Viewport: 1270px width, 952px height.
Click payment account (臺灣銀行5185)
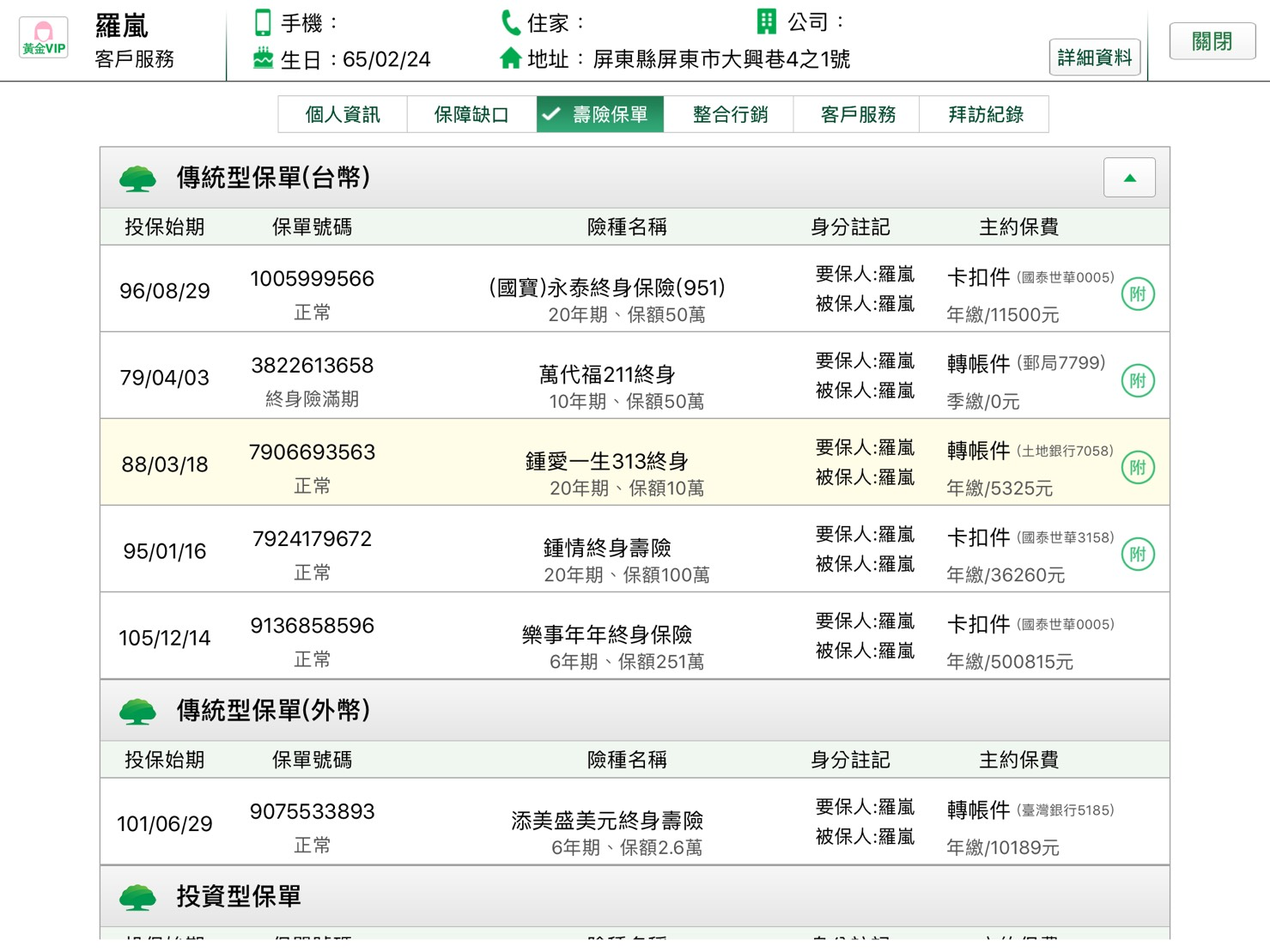tap(1066, 810)
